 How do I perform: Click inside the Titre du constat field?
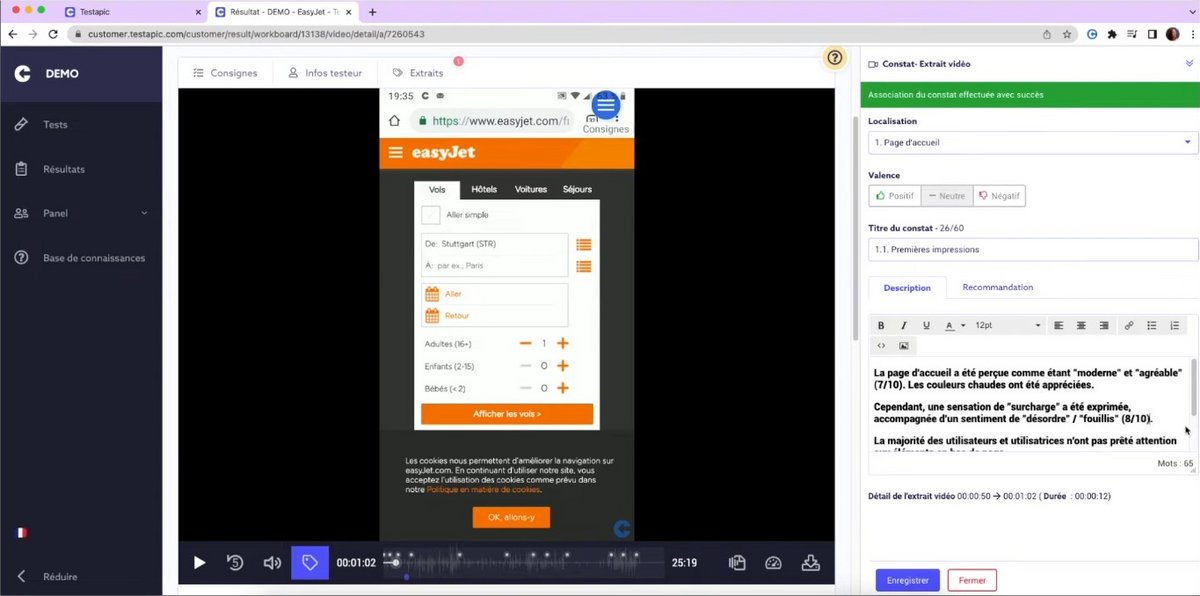(x=1028, y=249)
